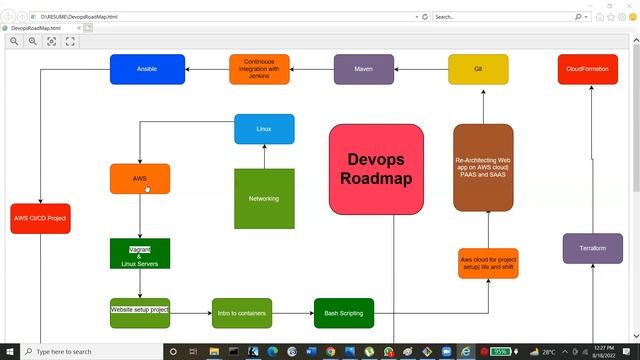
Task: Select the purple Terraform node
Action: [x=593, y=248]
